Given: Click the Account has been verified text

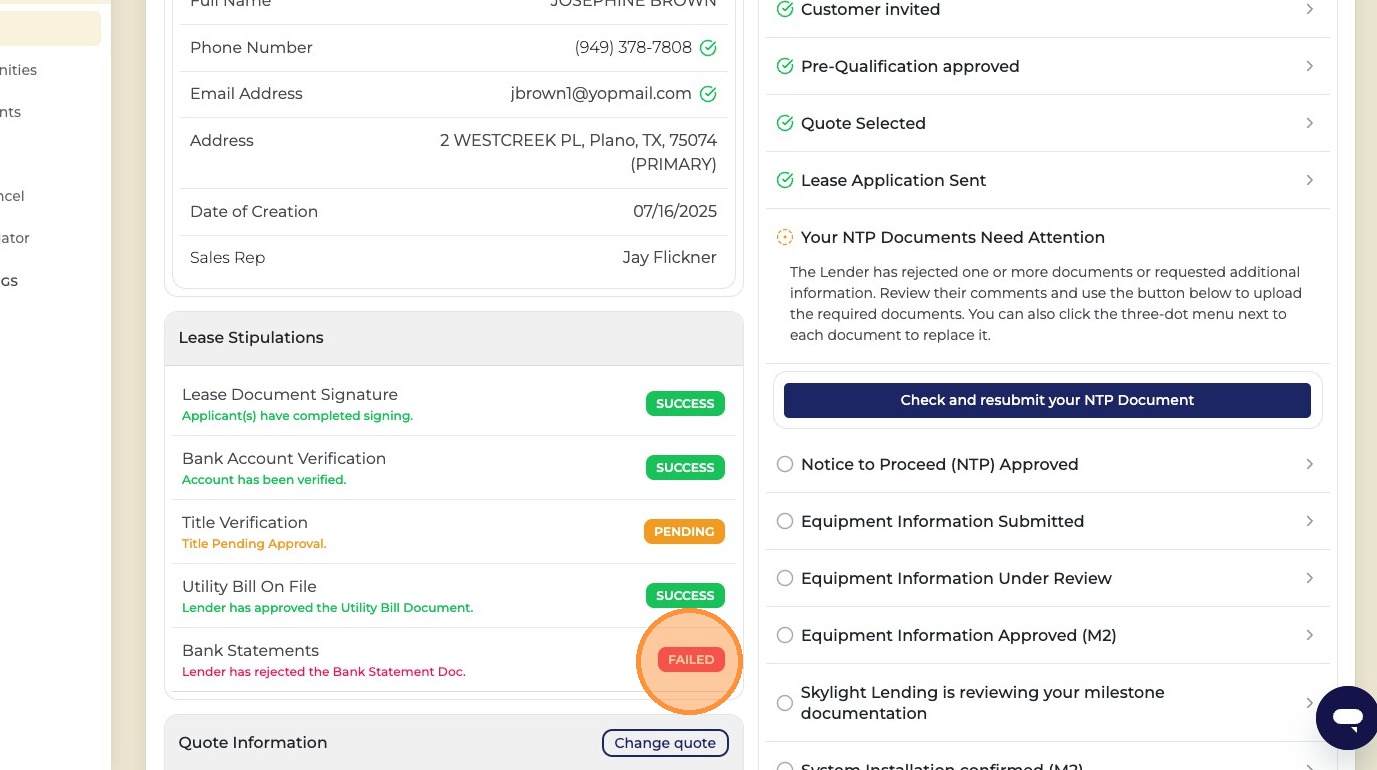Looking at the screenshot, I should coord(264,480).
